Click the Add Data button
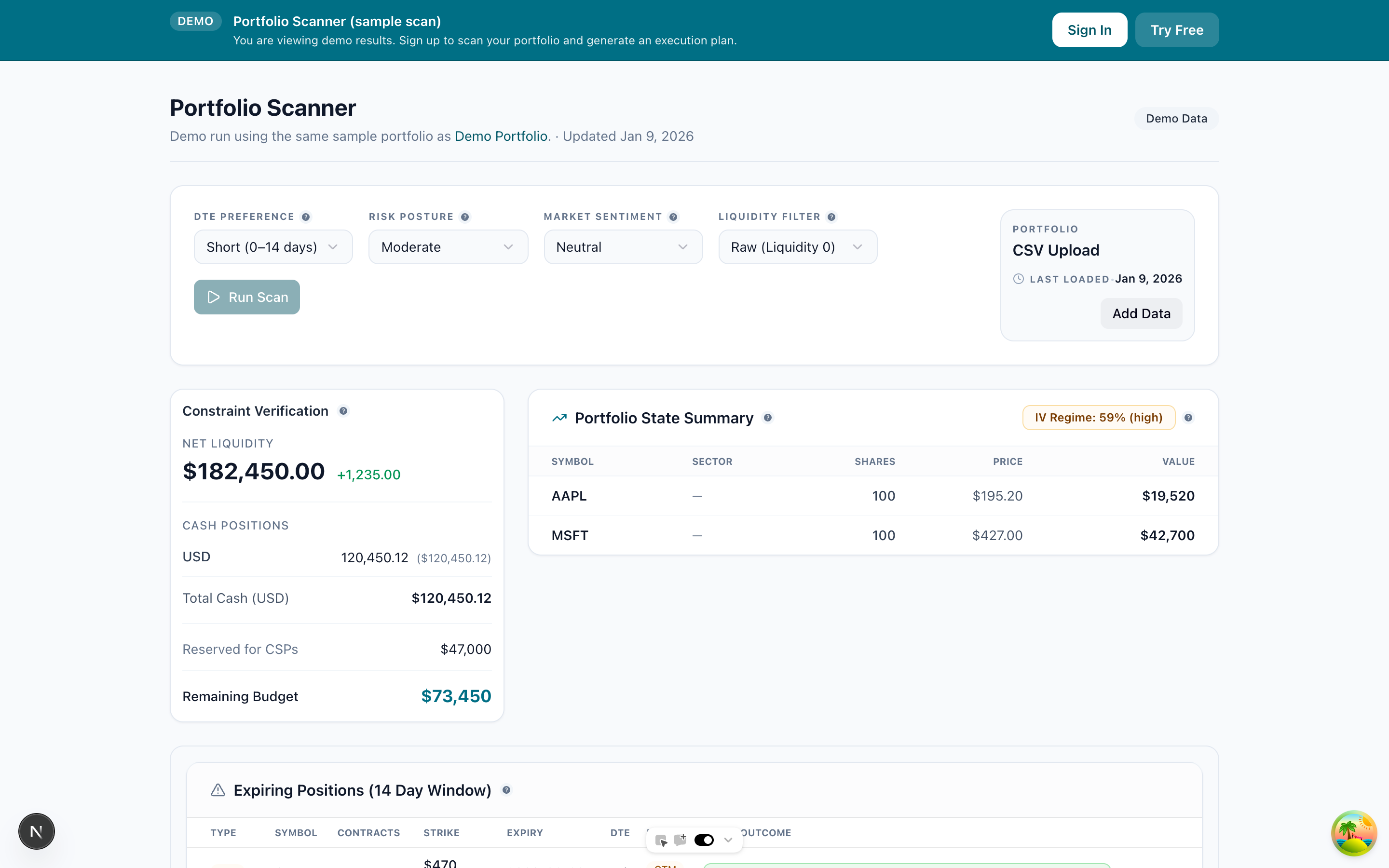Image resolution: width=1389 pixels, height=868 pixels. coord(1141,313)
